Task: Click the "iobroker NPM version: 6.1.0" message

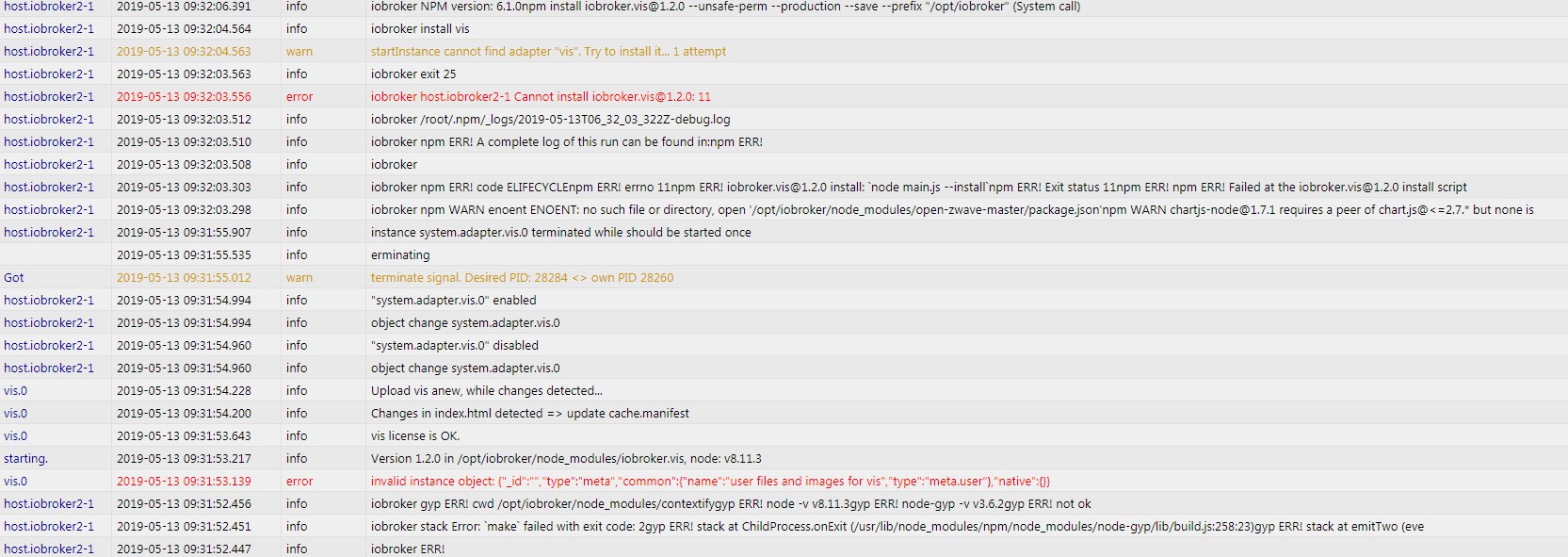Action: pos(725,7)
